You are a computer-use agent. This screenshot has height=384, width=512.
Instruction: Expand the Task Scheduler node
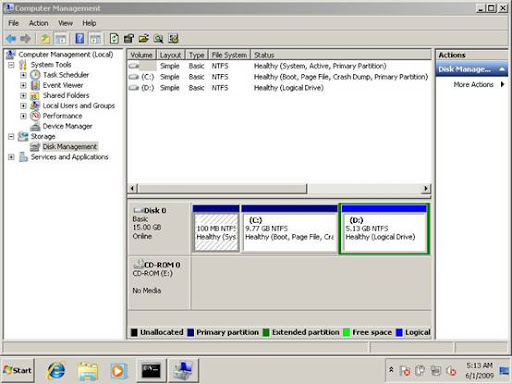click(x=23, y=75)
